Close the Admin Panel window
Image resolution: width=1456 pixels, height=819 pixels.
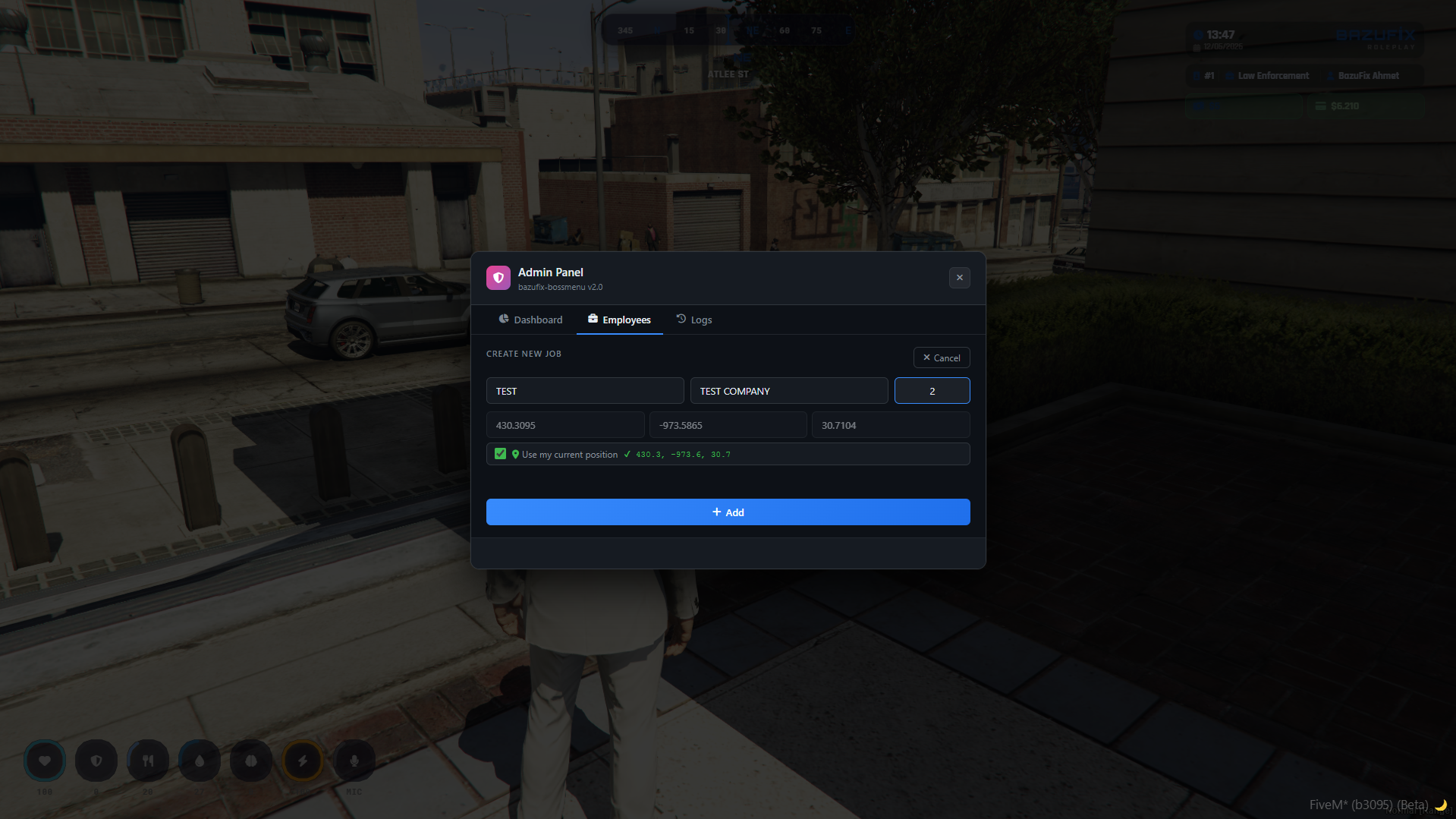(x=959, y=278)
